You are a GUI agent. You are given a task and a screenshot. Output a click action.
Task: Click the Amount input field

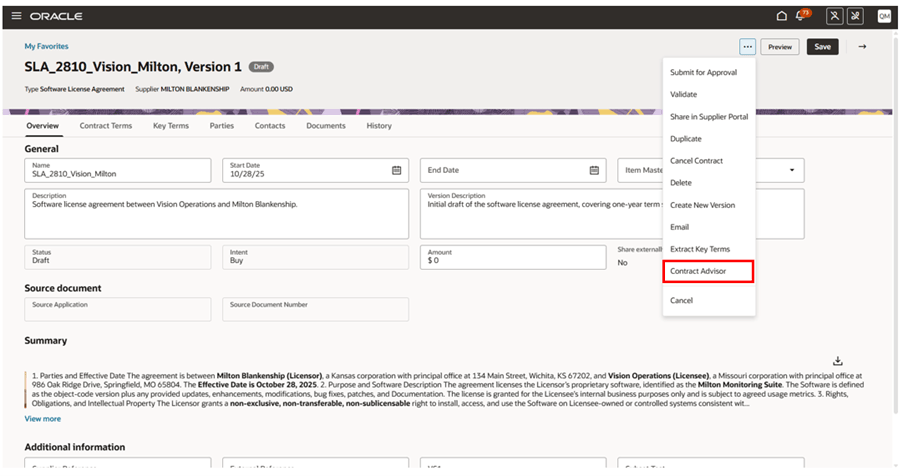pos(513,257)
